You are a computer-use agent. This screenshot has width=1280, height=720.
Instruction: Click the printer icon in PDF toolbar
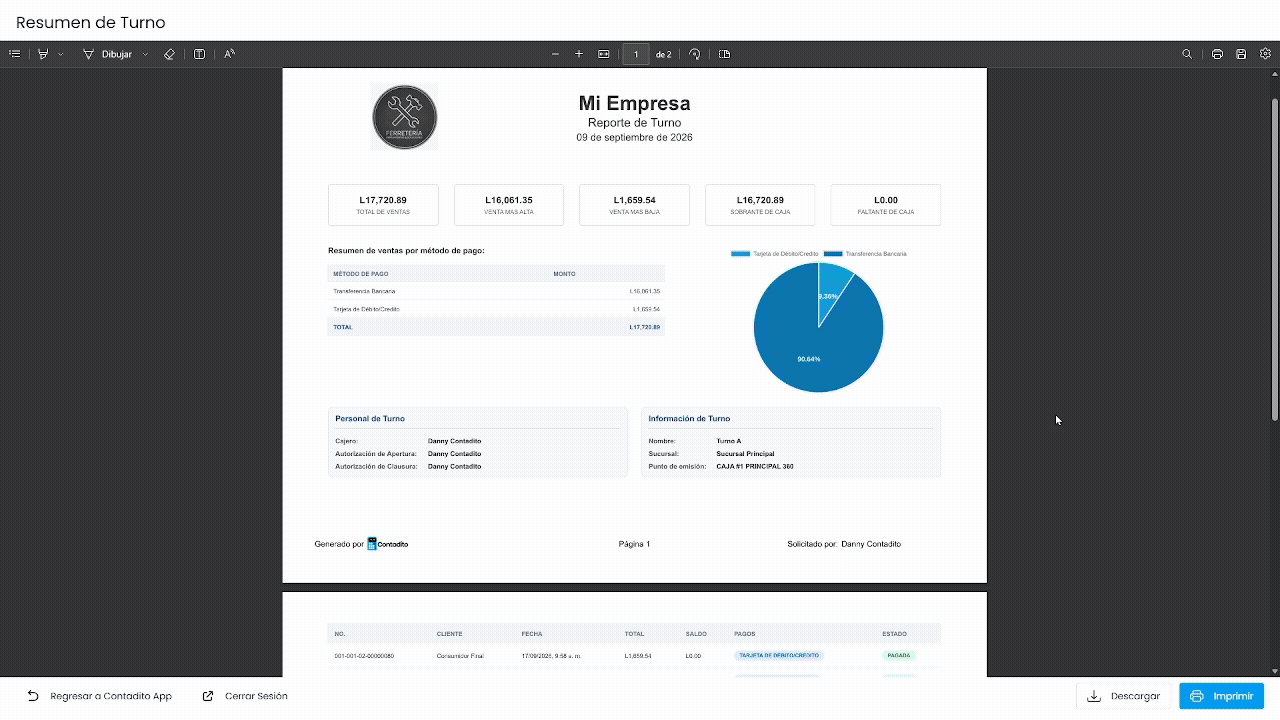point(1217,54)
